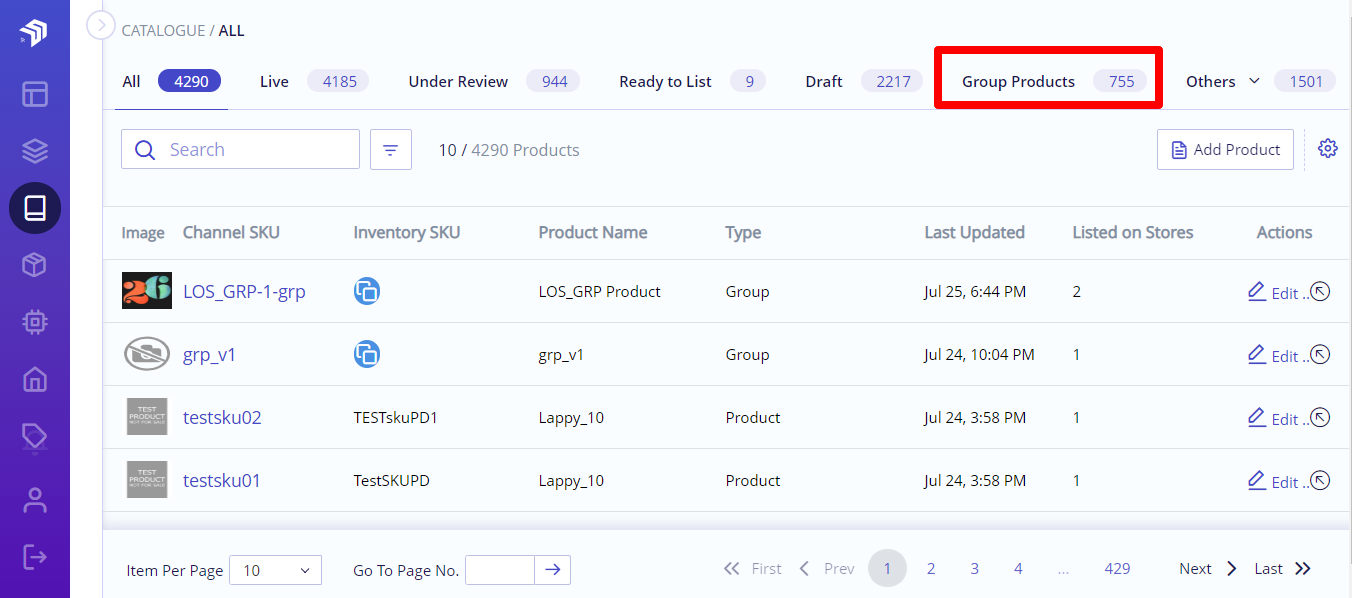Select the highlighted catalogue book icon
1352x598 pixels.
point(35,208)
